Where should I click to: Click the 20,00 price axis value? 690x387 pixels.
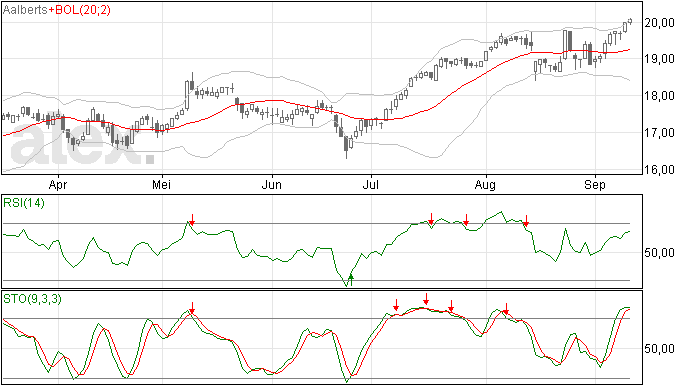click(659, 22)
